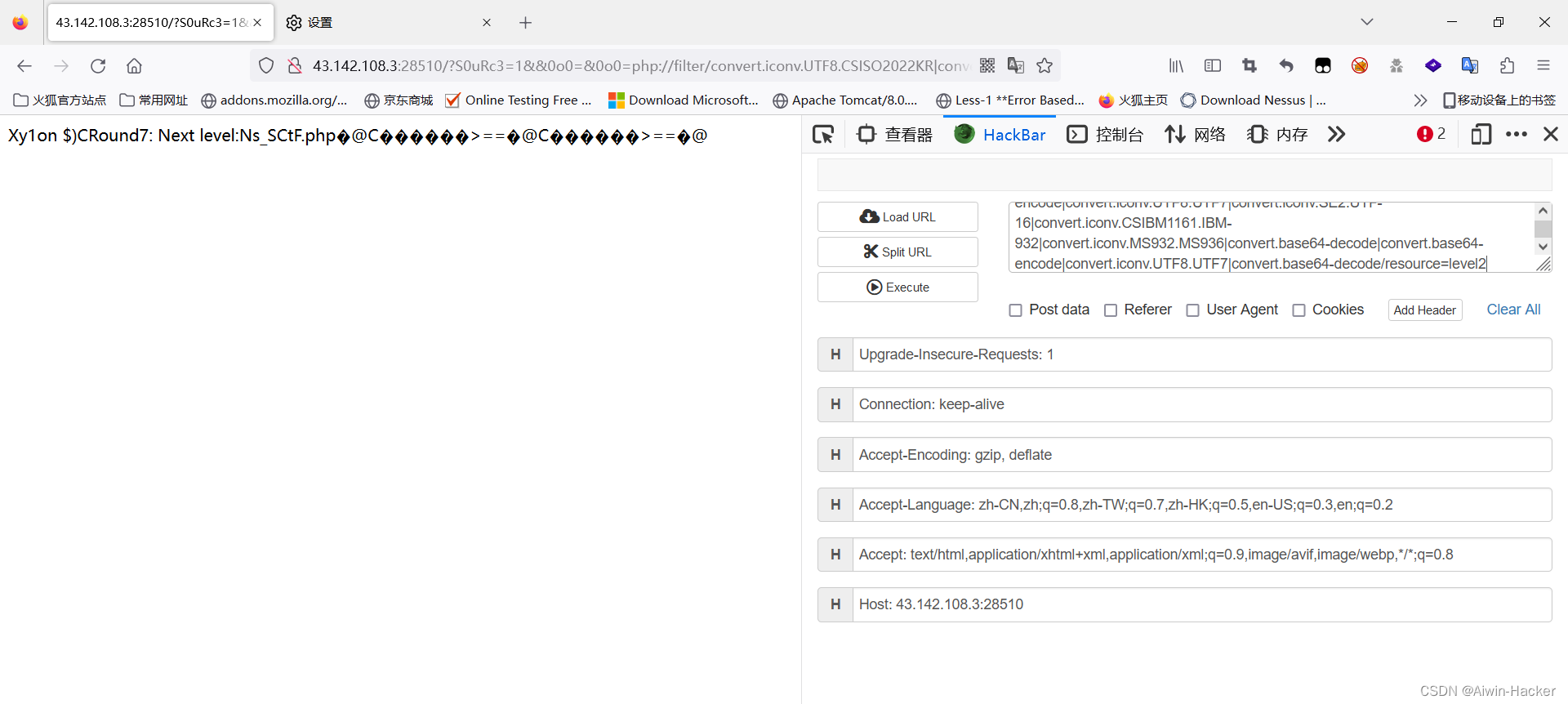The width and height of the screenshot is (1568, 704).
Task: Close the developer tools panel
Action: (x=1551, y=135)
